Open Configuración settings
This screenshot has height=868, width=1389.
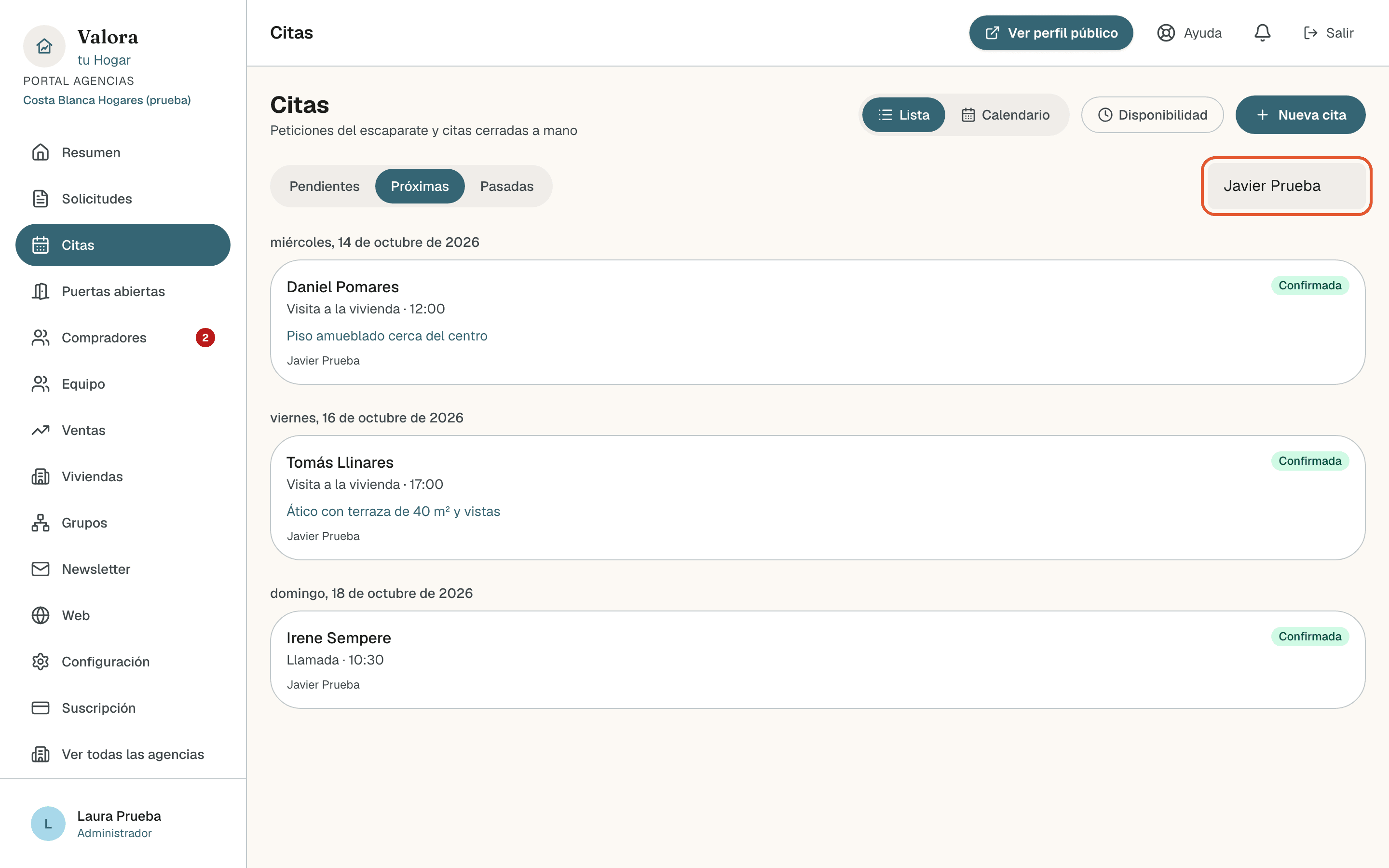click(123, 662)
